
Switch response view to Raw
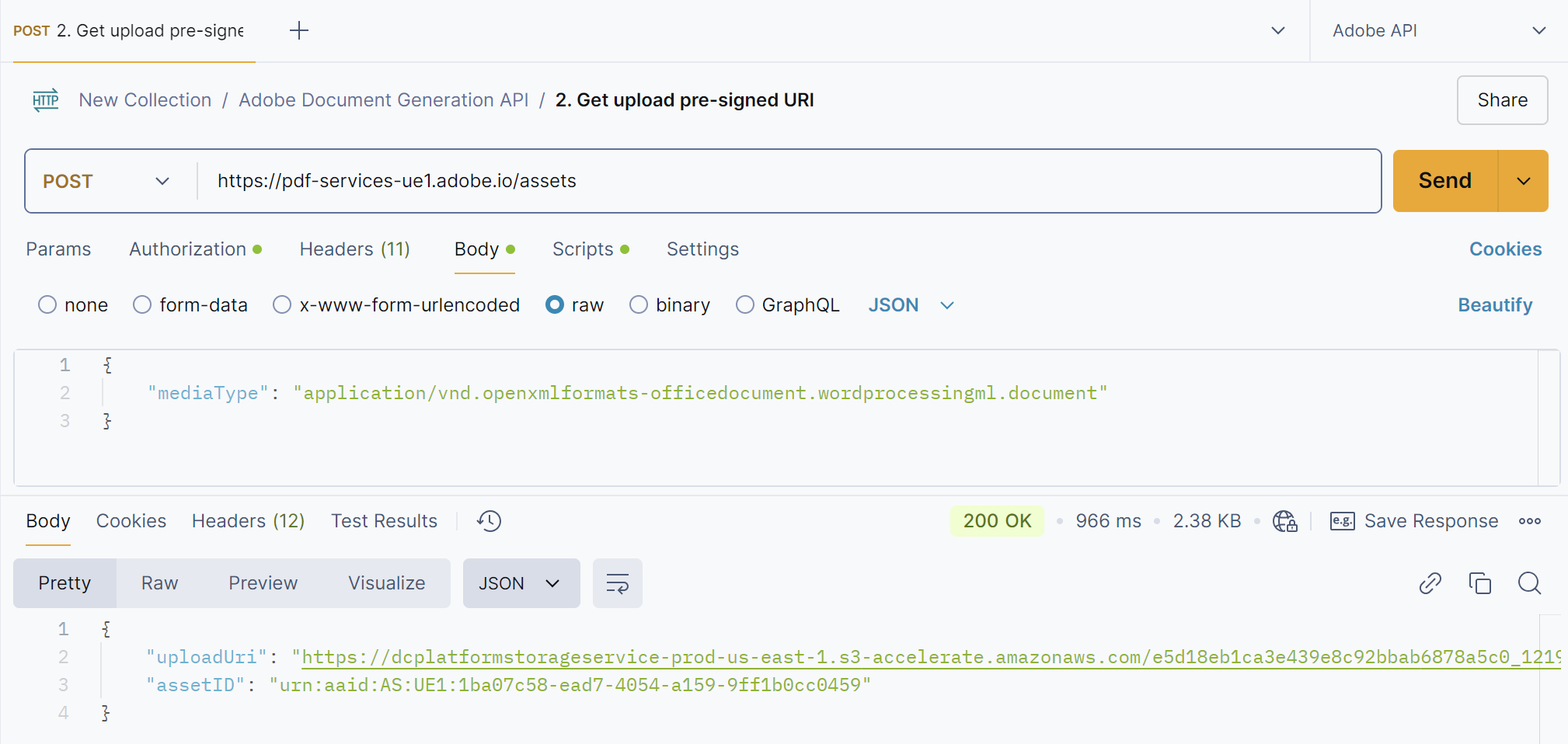[159, 583]
